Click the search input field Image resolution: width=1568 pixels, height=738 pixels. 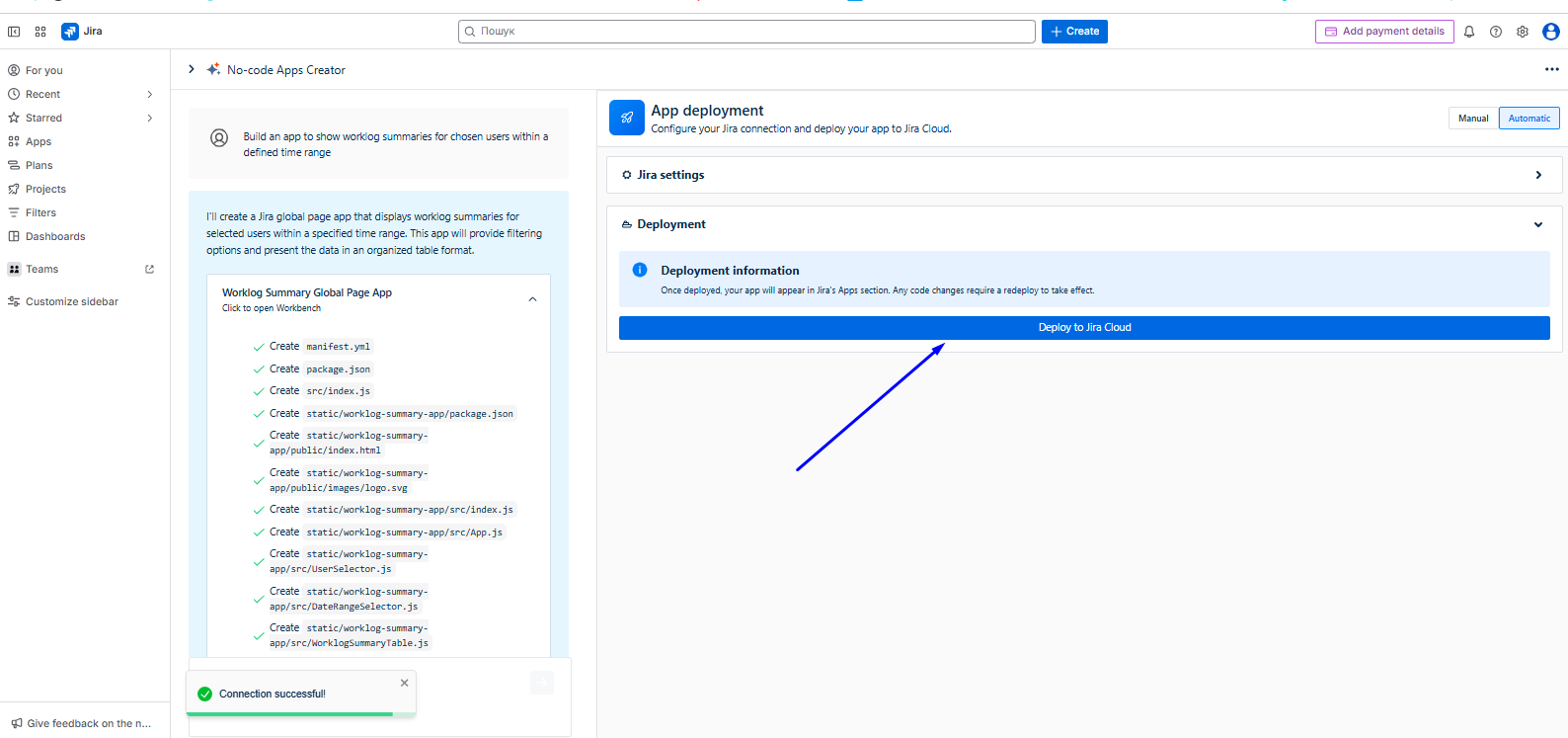coord(746,32)
